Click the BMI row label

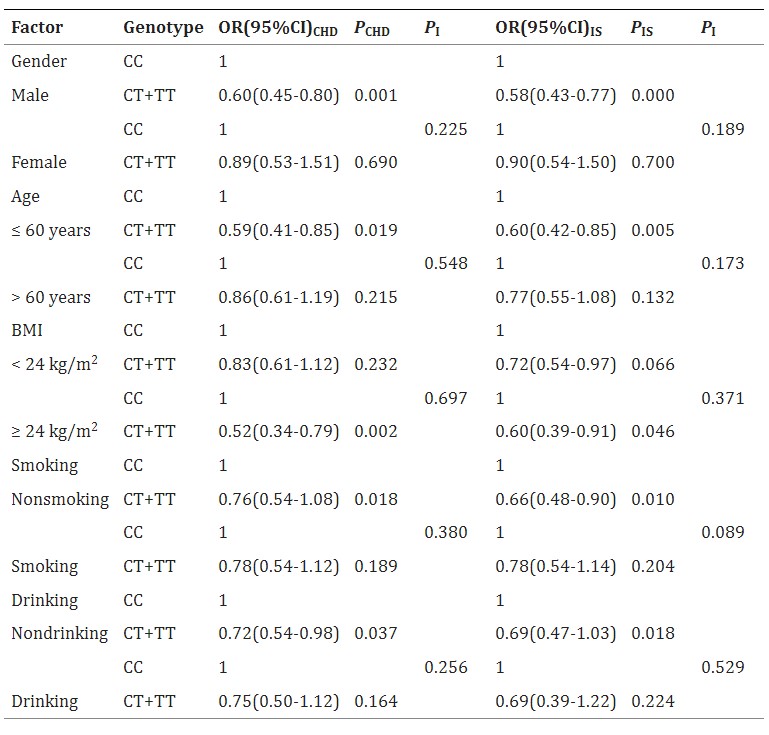click(x=27, y=331)
